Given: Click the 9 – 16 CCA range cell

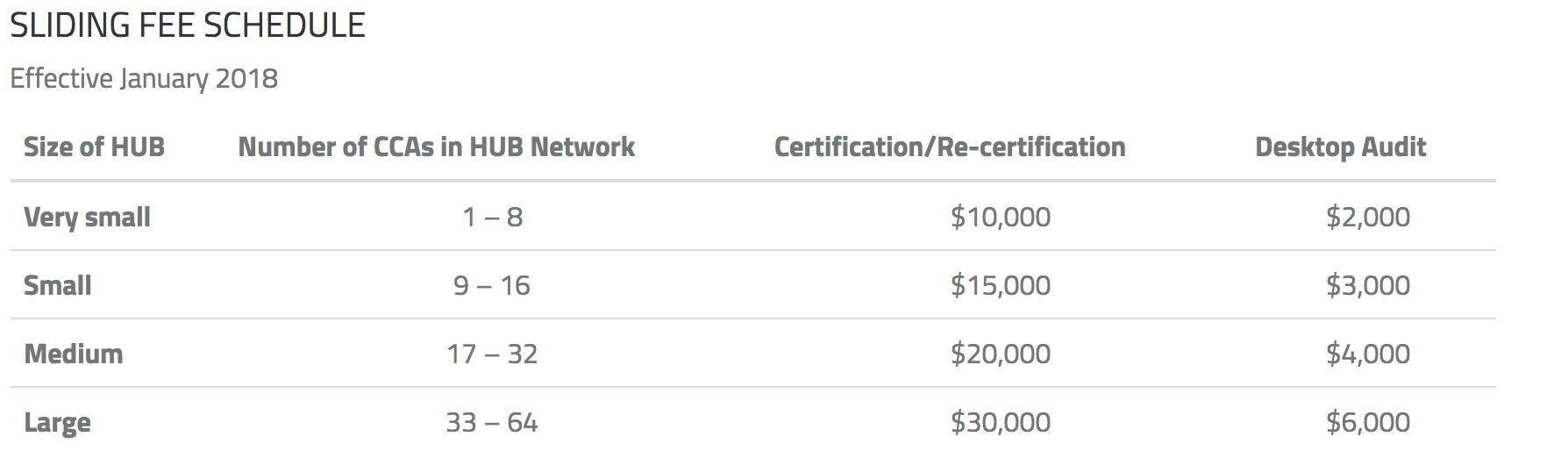Looking at the screenshot, I should point(492,285).
